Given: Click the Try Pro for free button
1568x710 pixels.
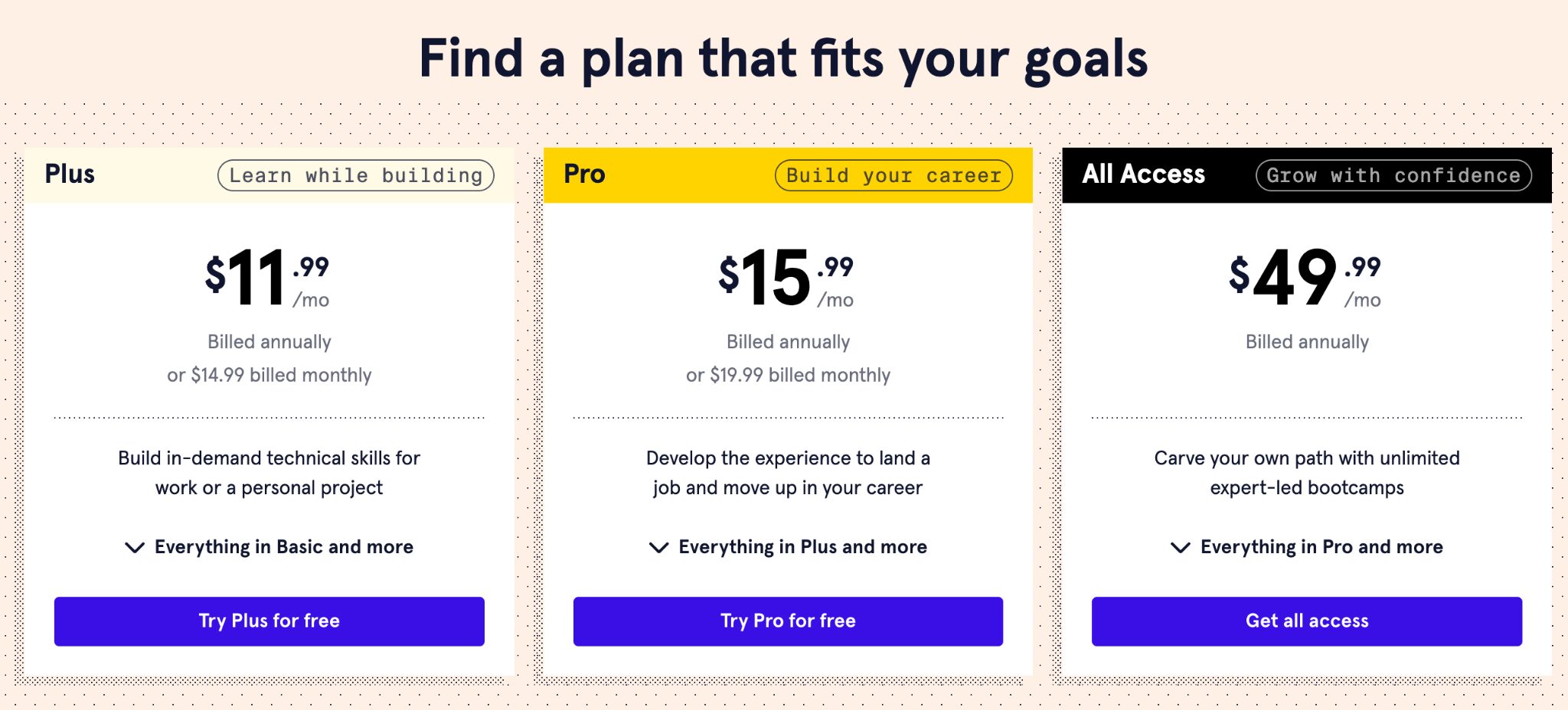Looking at the screenshot, I should 787,620.
